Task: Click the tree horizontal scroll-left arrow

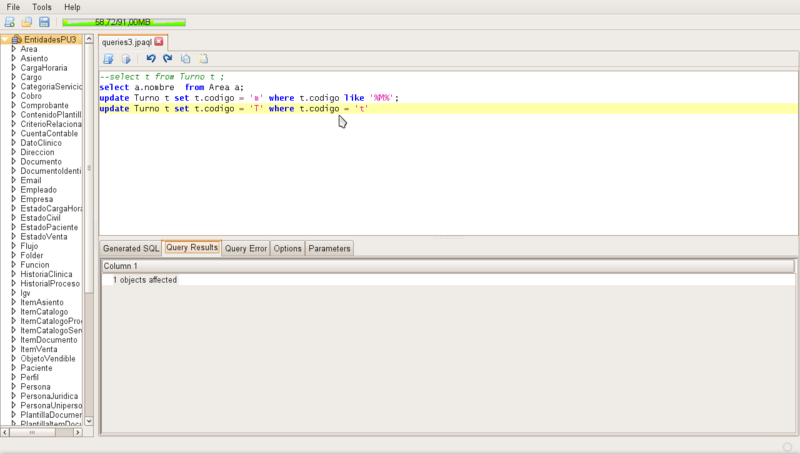Action: [5, 432]
